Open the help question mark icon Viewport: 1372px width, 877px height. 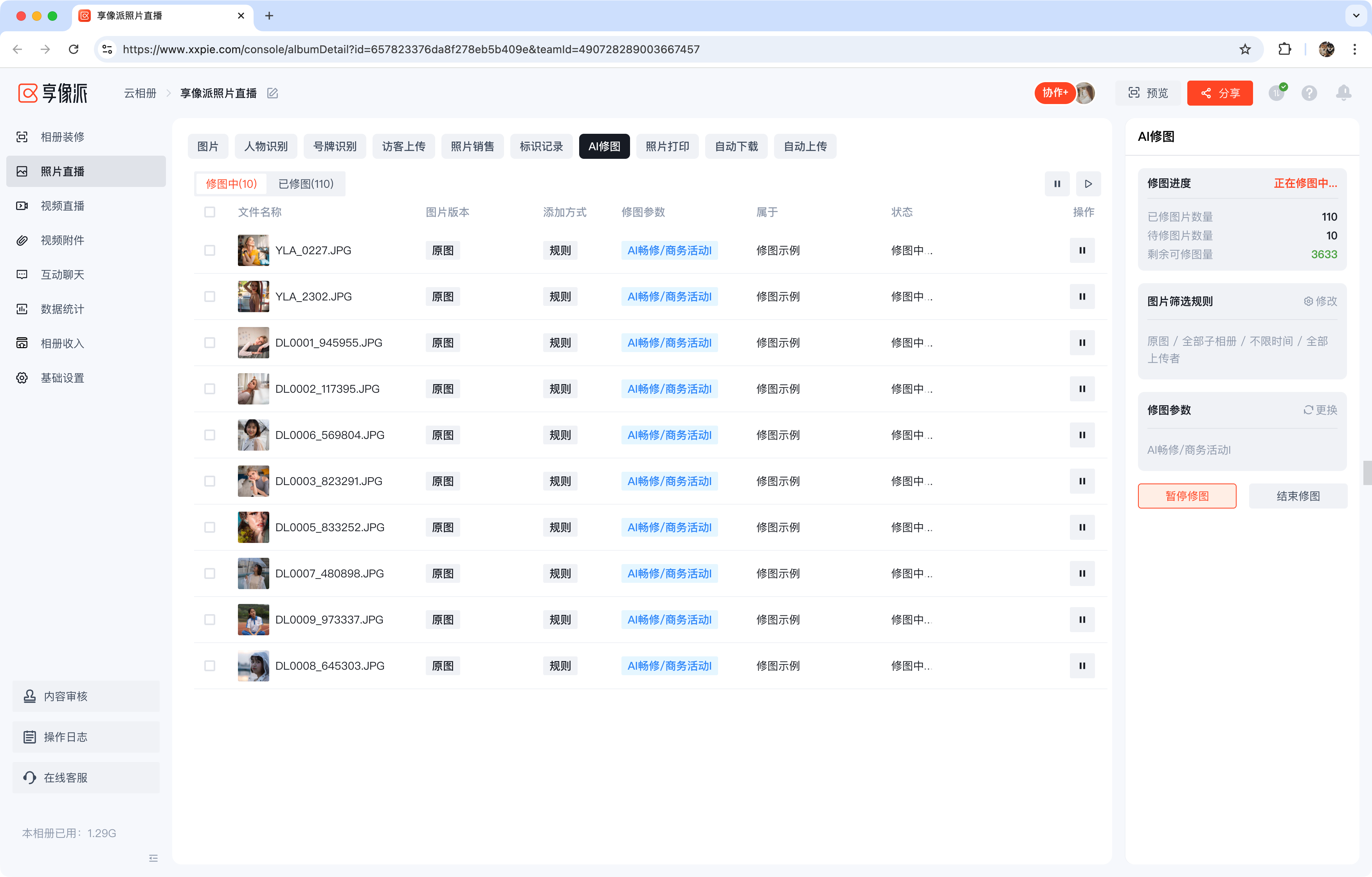click(1309, 93)
